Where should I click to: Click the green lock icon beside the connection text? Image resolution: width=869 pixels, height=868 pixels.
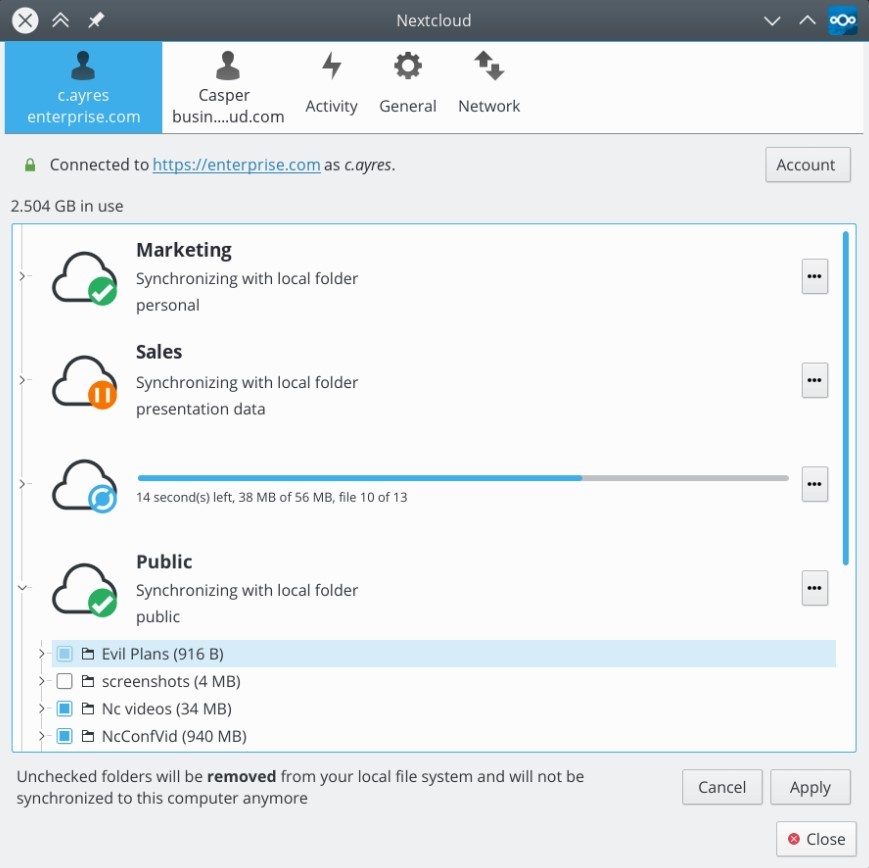(33, 164)
